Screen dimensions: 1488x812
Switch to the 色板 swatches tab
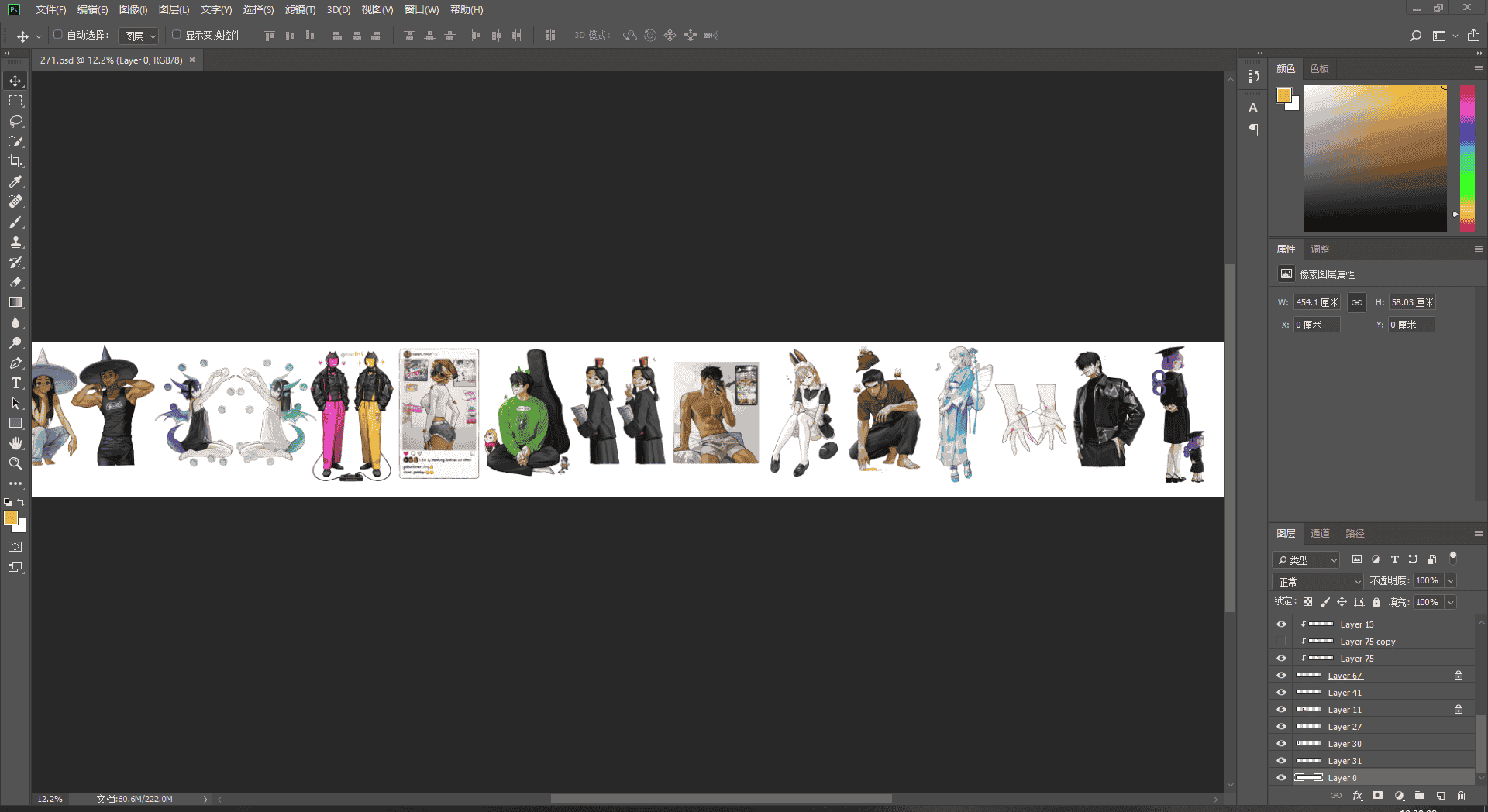1319,69
